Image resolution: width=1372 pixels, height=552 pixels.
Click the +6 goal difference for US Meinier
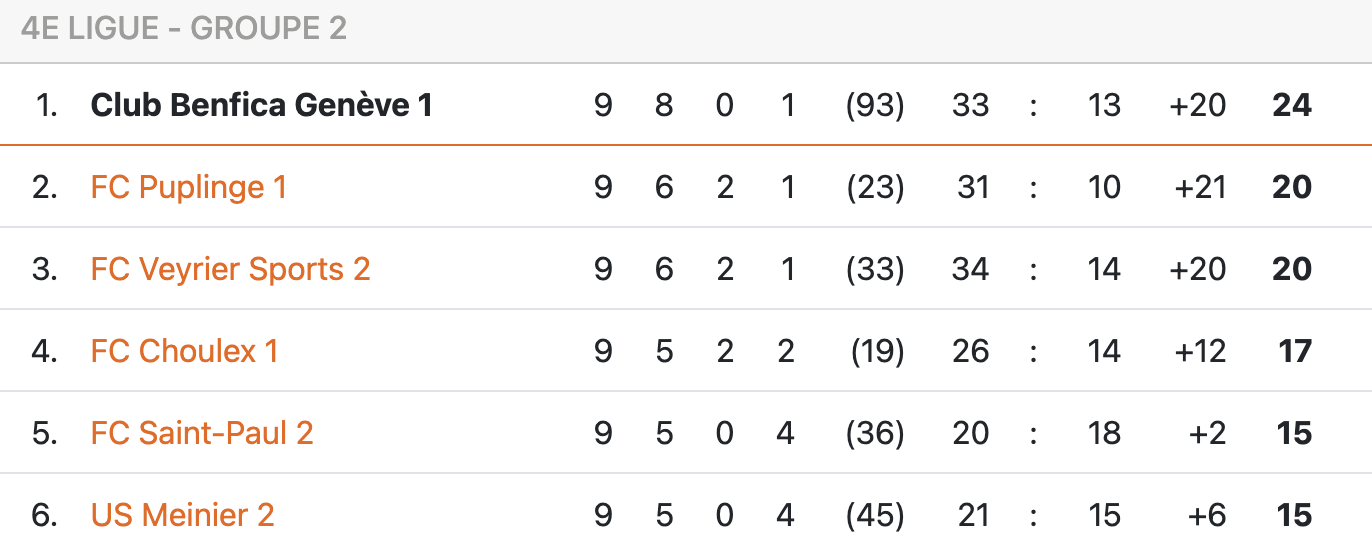tap(1206, 515)
